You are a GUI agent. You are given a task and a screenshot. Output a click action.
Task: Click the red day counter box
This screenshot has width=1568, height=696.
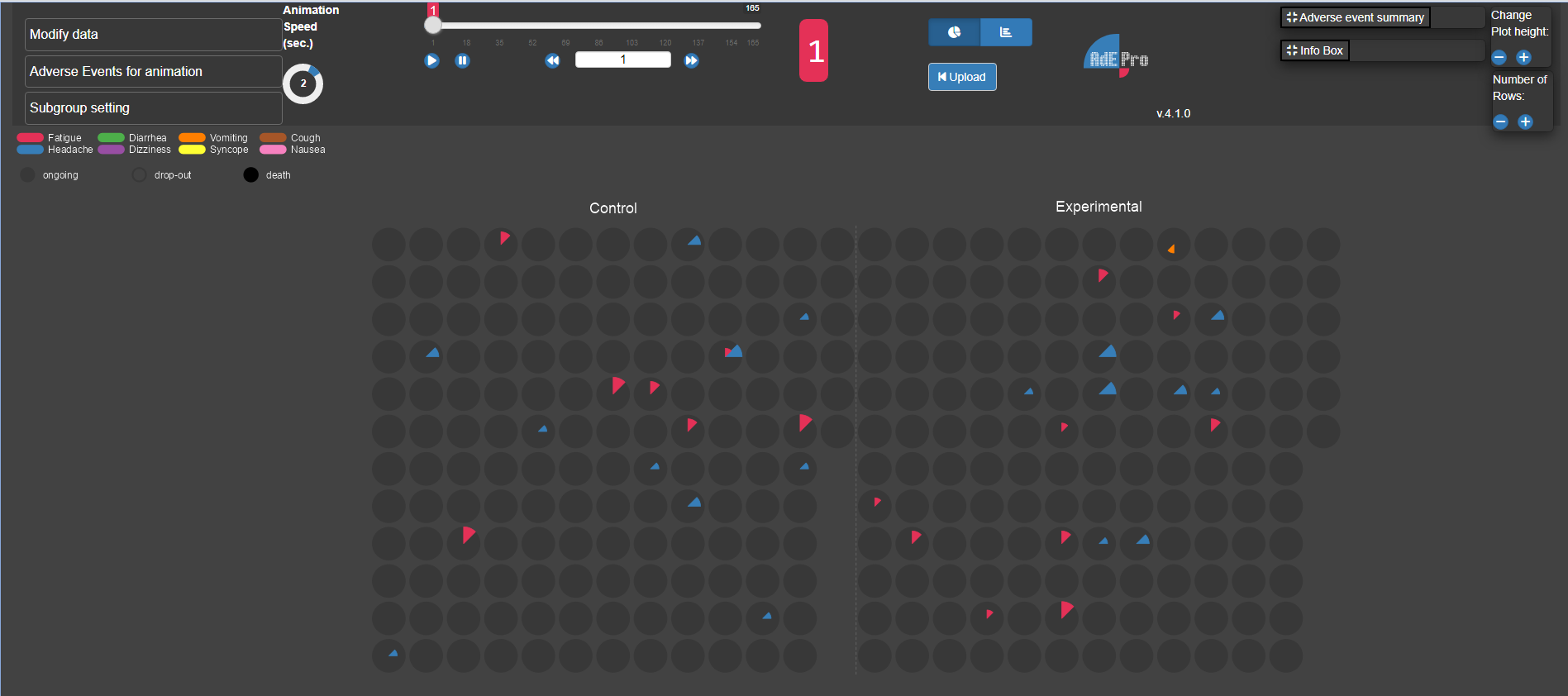[814, 50]
